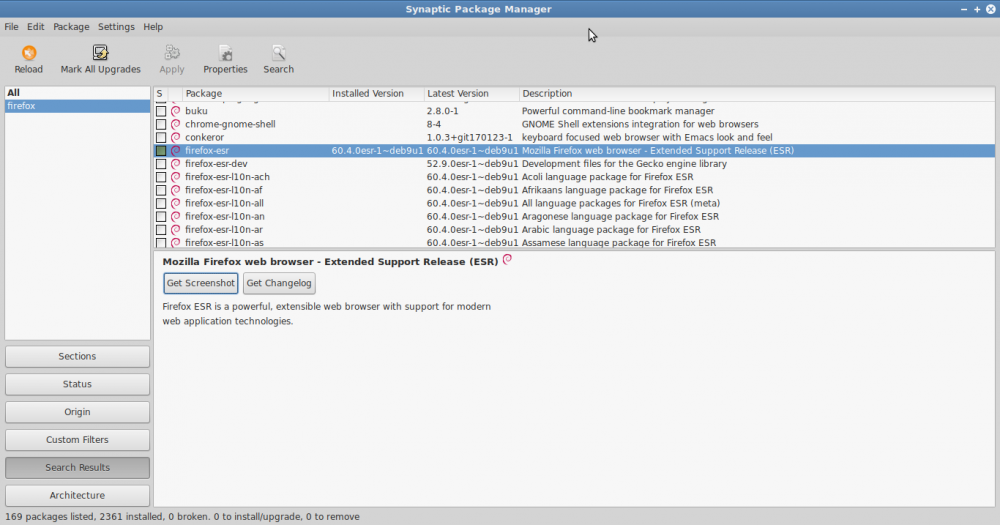
Task: Click 'Powerful command-line bookmark manager' description
Action: pos(618,111)
